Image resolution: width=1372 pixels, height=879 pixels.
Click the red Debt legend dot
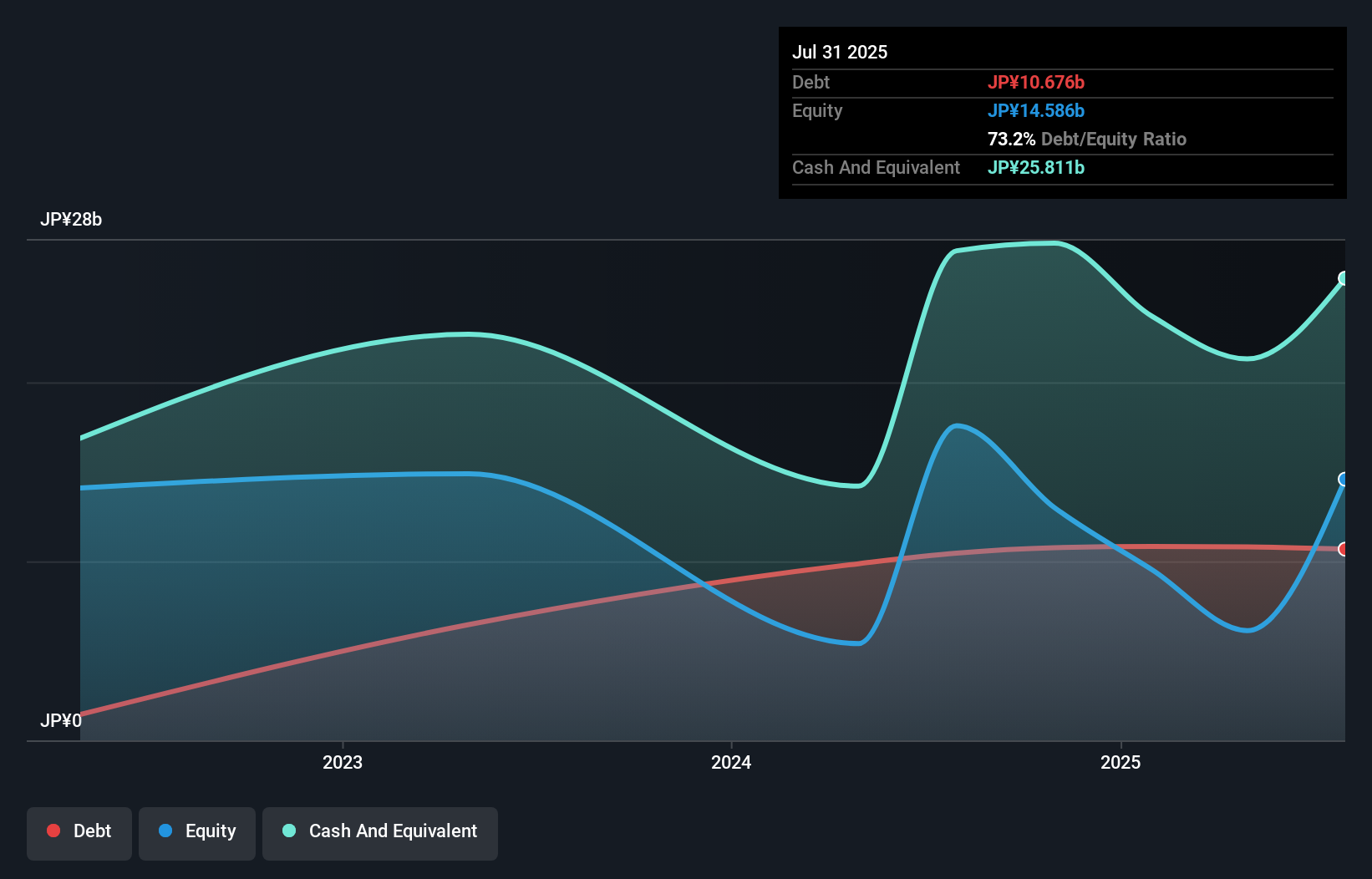tap(53, 831)
